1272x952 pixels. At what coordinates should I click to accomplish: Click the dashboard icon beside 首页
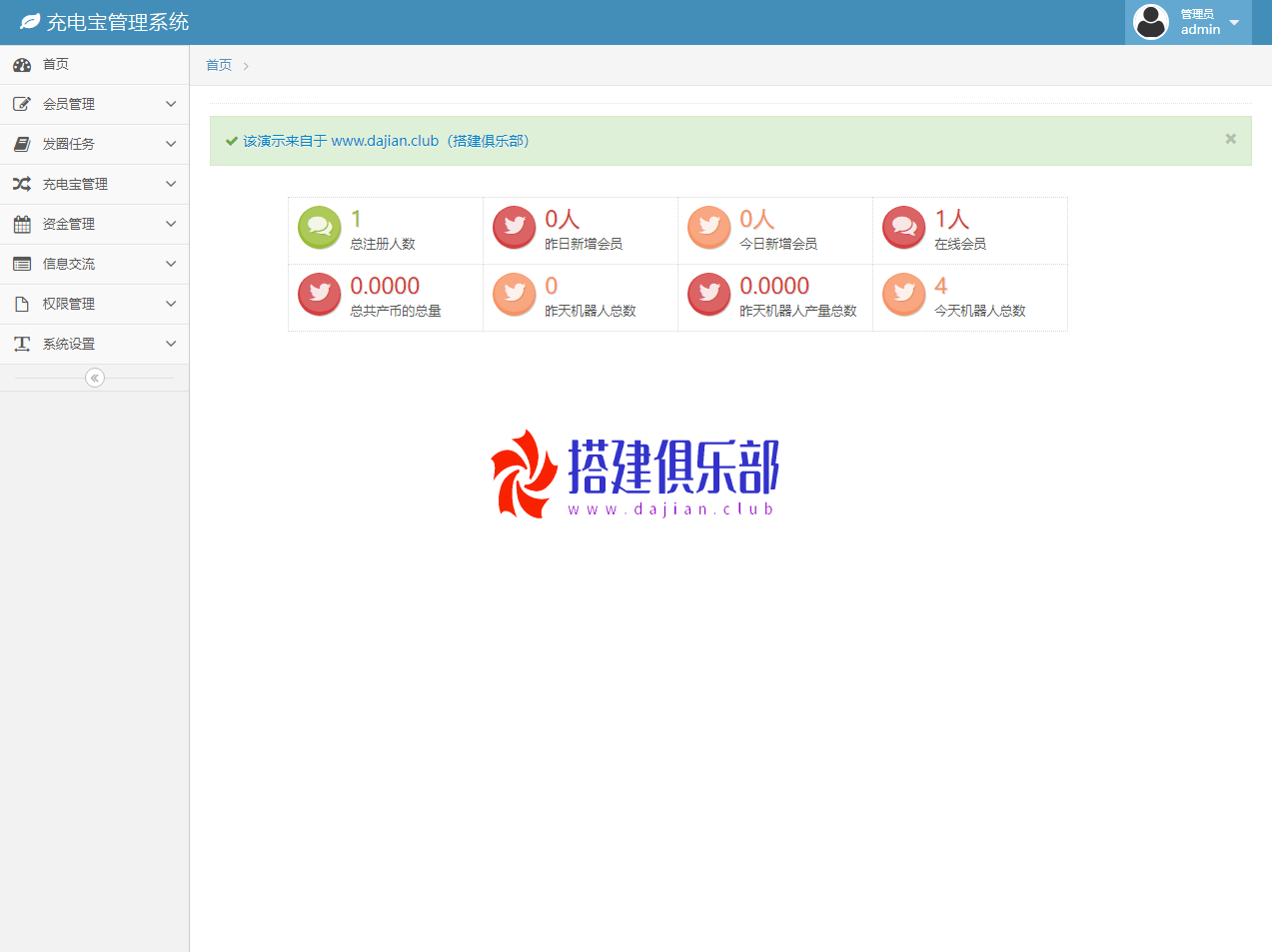point(22,65)
